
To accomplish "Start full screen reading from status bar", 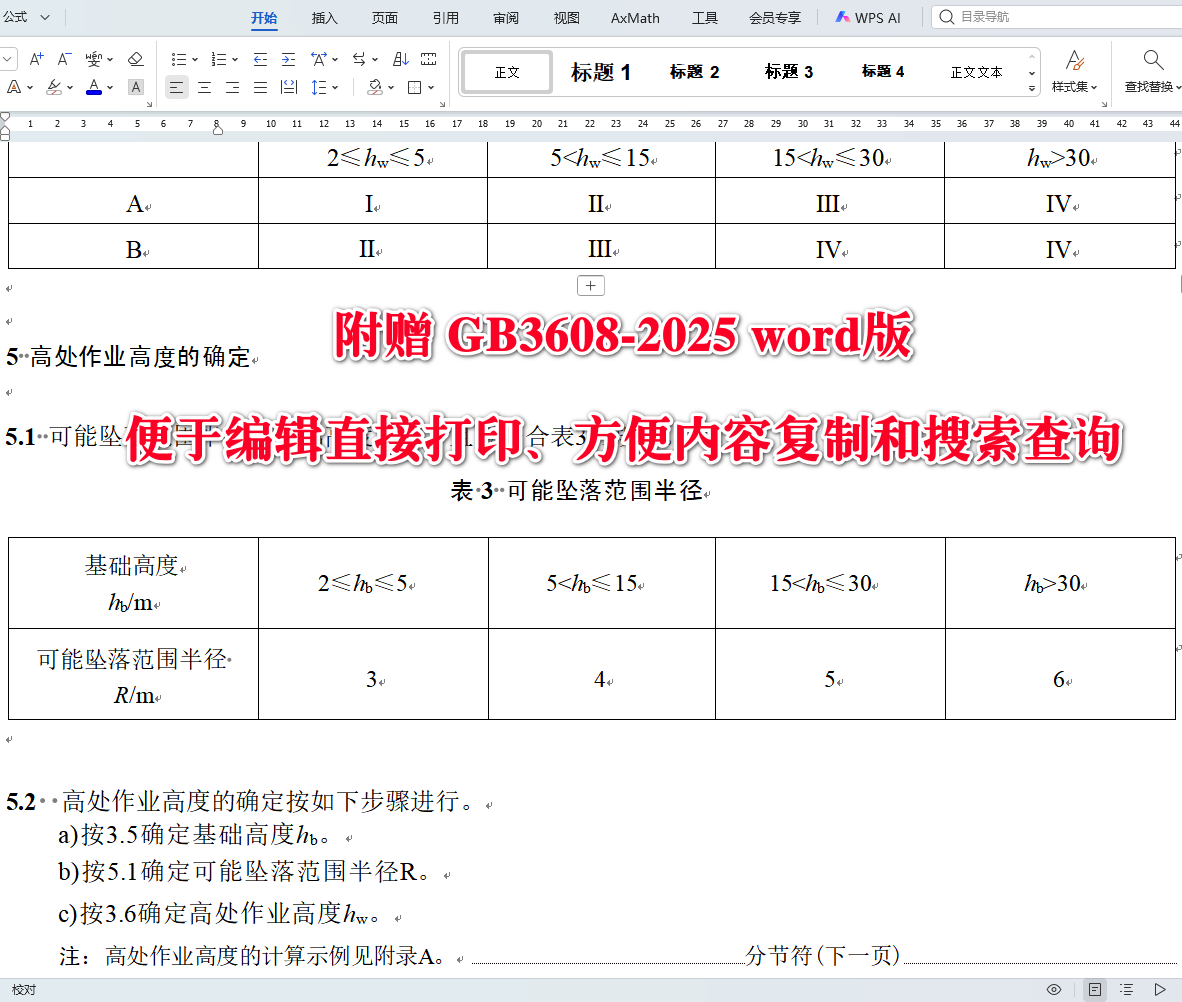I will tap(1160, 989).
